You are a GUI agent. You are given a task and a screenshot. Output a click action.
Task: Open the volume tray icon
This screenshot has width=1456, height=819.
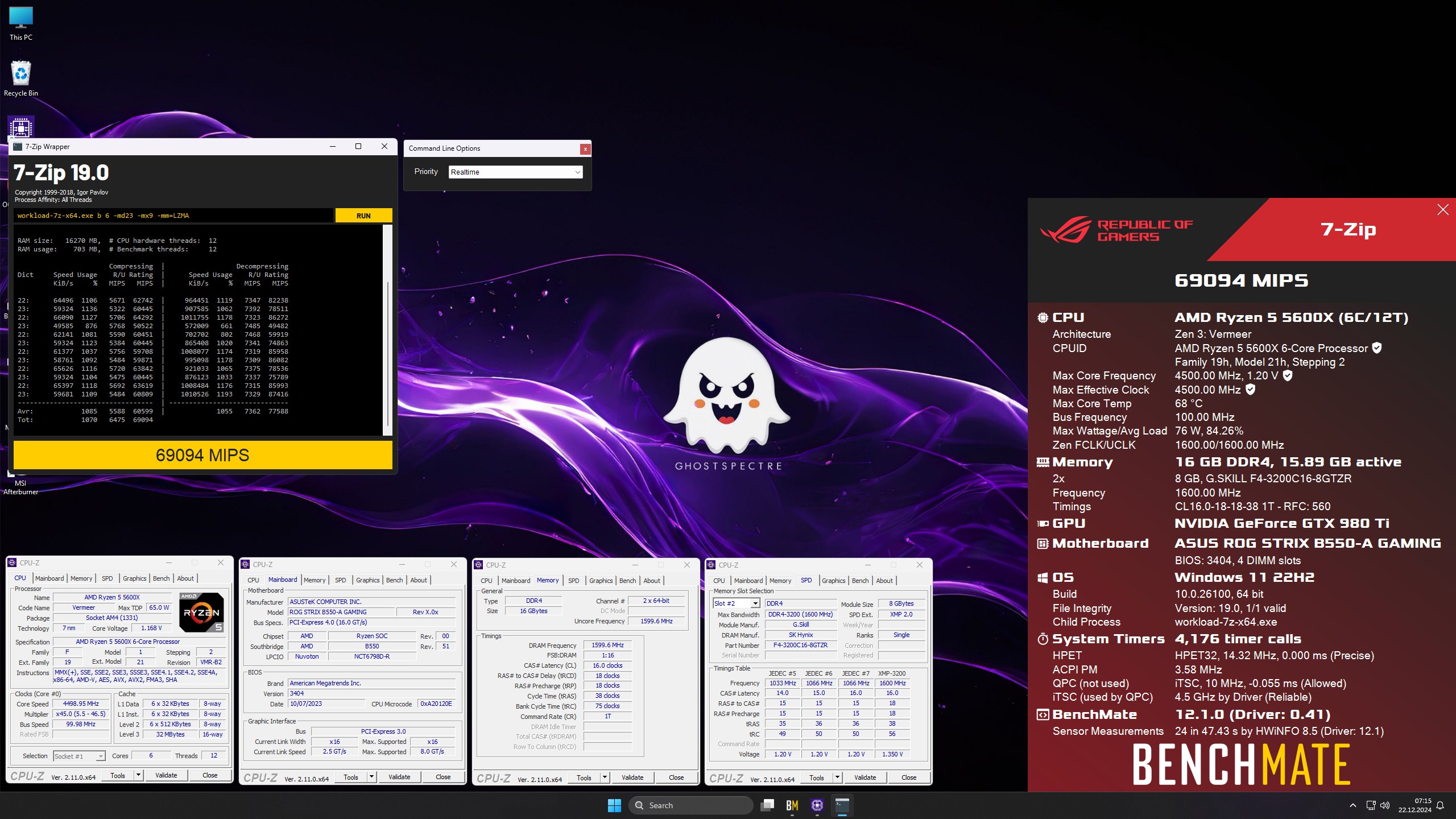click(1385, 805)
